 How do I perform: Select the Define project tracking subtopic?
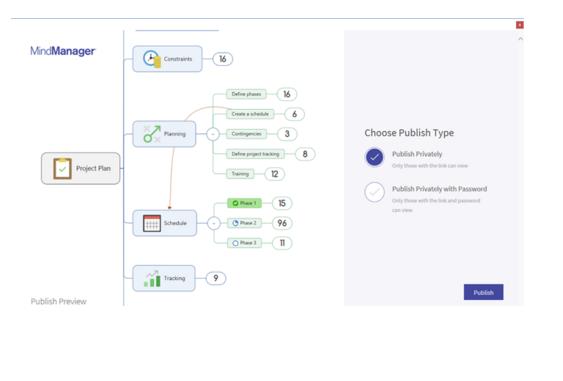[x=255, y=154]
